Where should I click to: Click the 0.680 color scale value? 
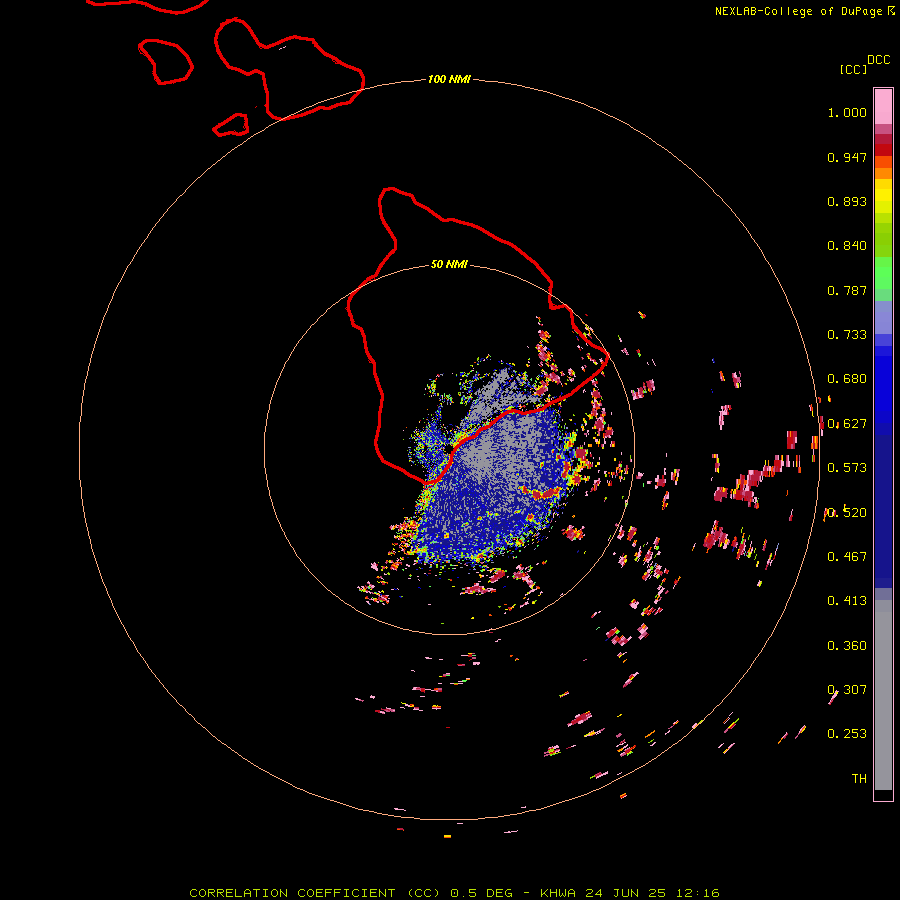pyautogui.click(x=847, y=379)
